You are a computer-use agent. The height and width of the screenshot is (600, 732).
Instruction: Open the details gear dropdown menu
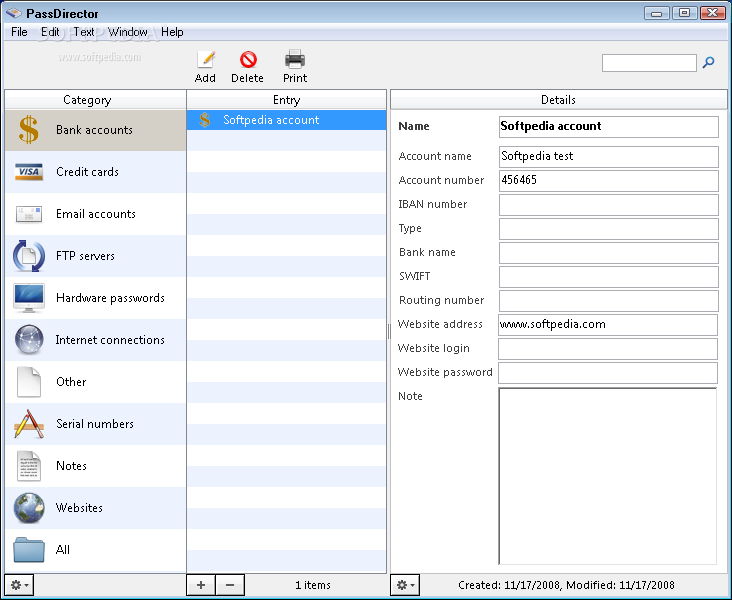tap(405, 585)
